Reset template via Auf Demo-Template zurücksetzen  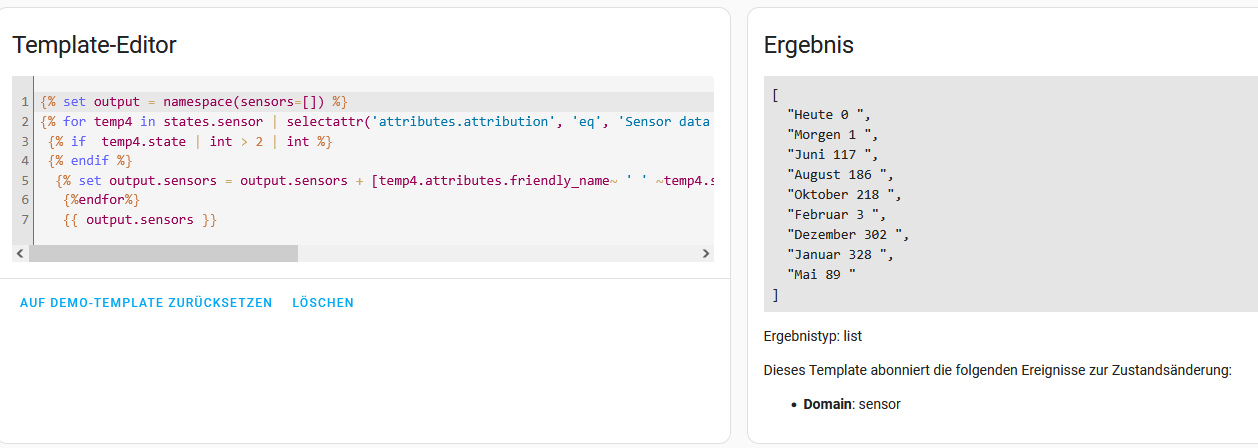tap(146, 303)
